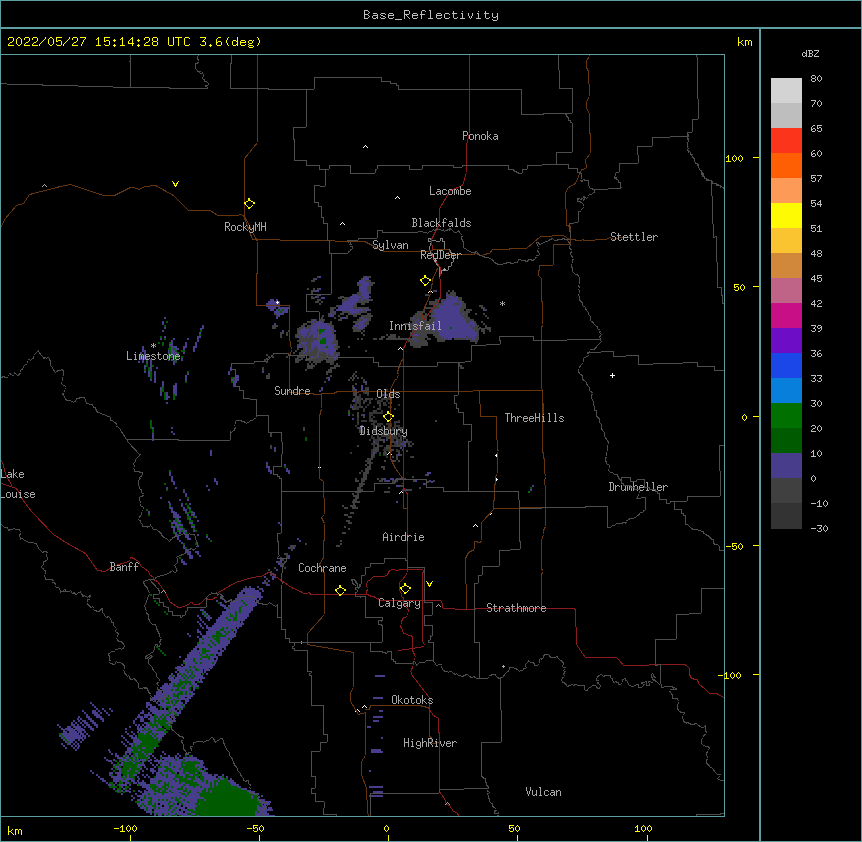862x842 pixels.
Task: Select the red 65 dBZ legend swatch
Action: click(x=786, y=140)
